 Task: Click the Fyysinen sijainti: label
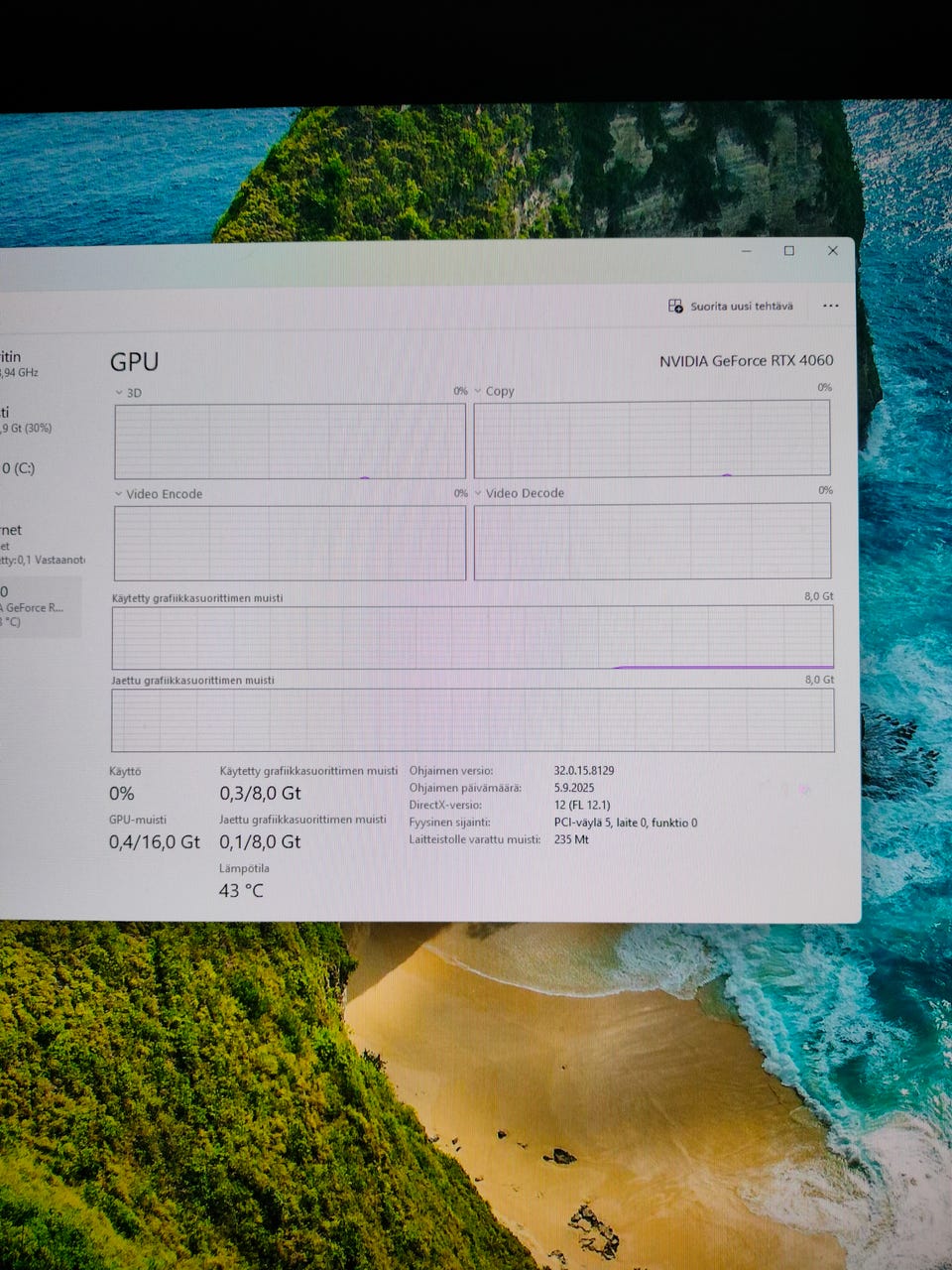tap(449, 823)
